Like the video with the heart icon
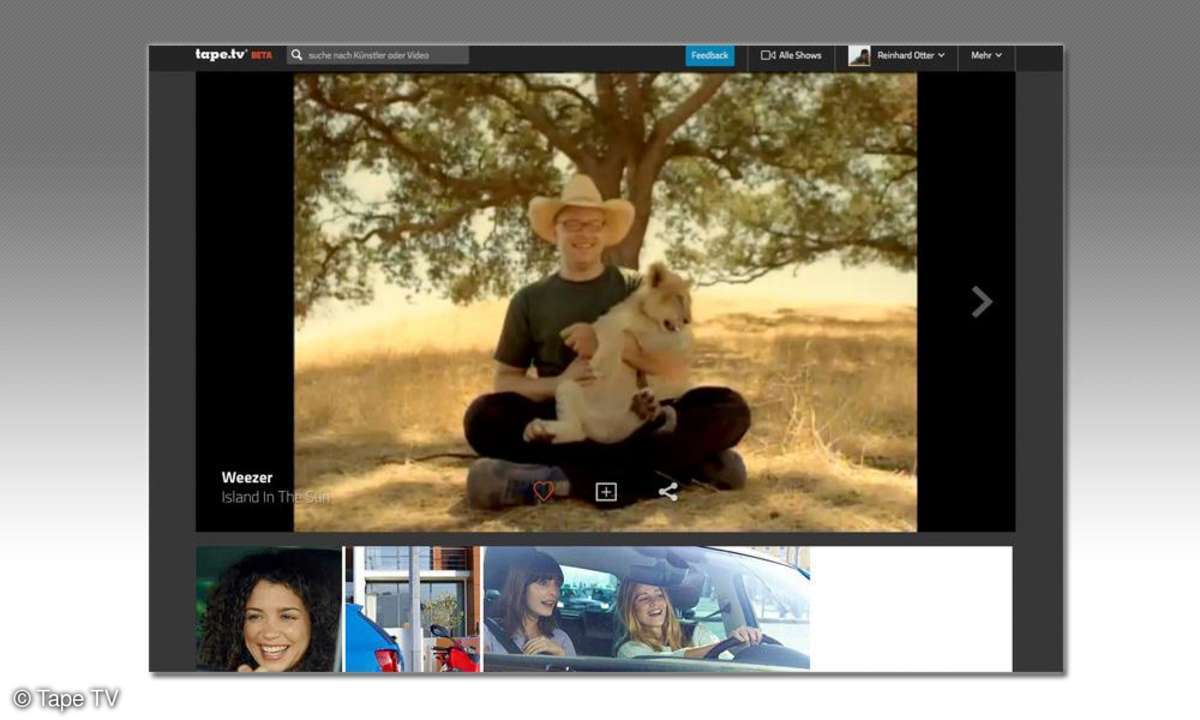This screenshot has width=1200, height=720. (543, 491)
